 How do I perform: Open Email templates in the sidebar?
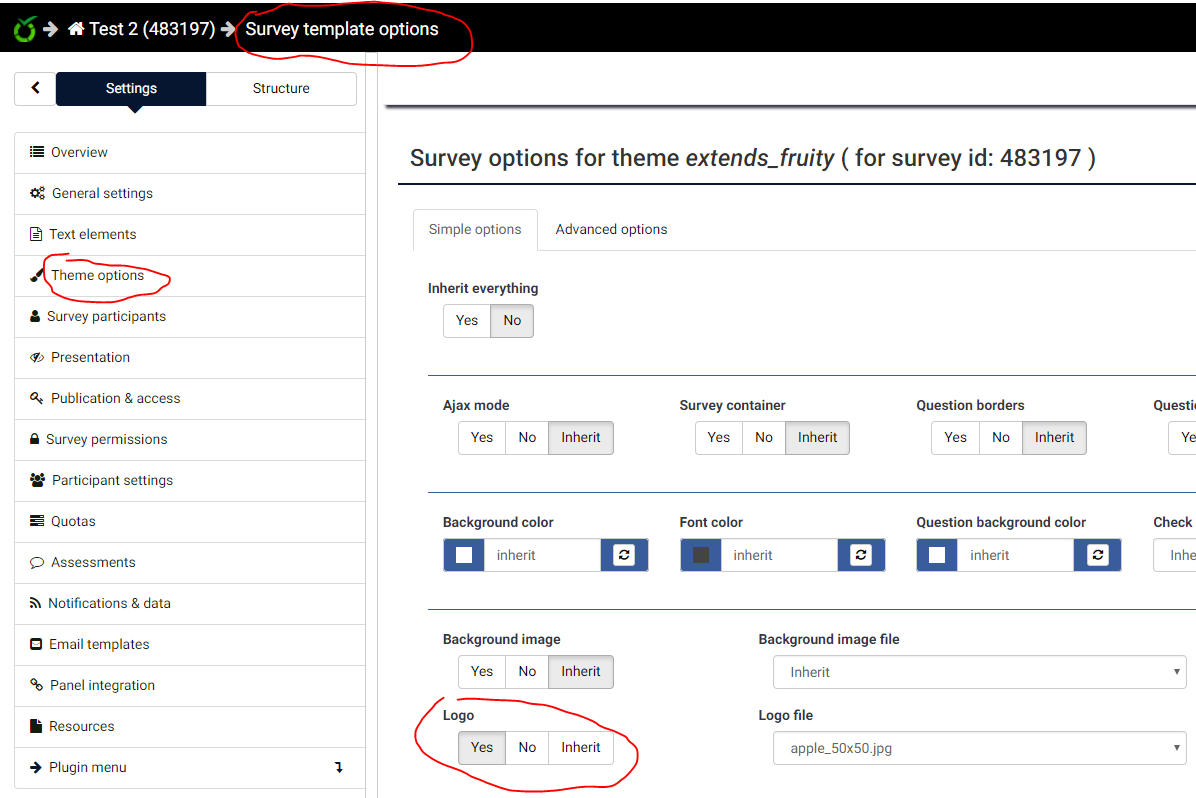coord(99,644)
